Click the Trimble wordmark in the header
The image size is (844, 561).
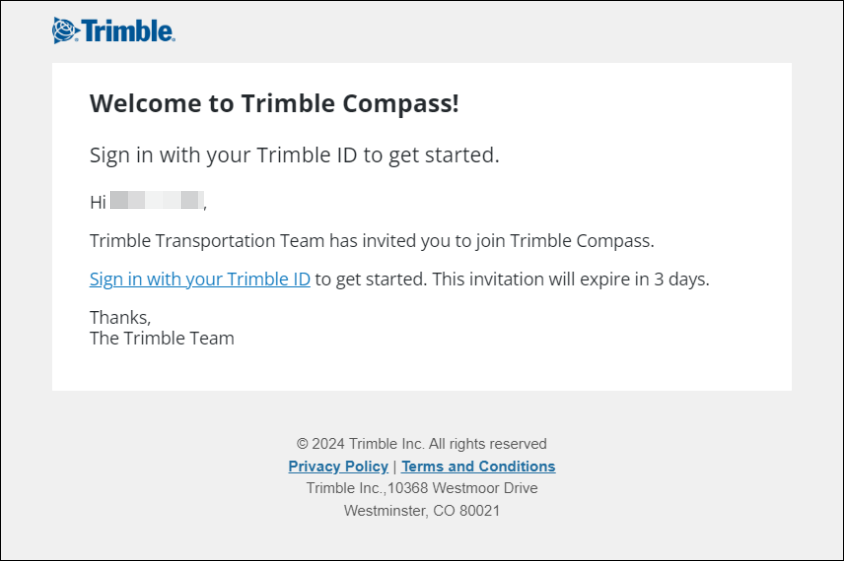point(128,31)
